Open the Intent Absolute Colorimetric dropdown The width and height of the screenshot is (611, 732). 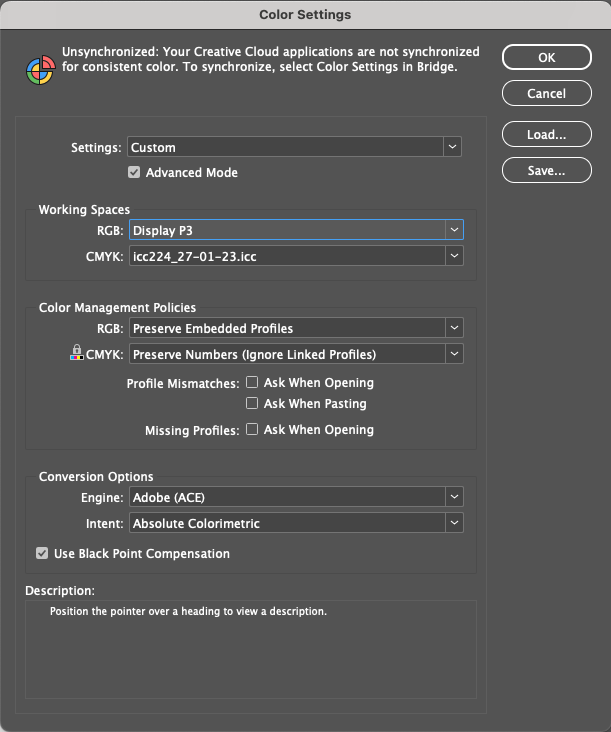[296, 523]
